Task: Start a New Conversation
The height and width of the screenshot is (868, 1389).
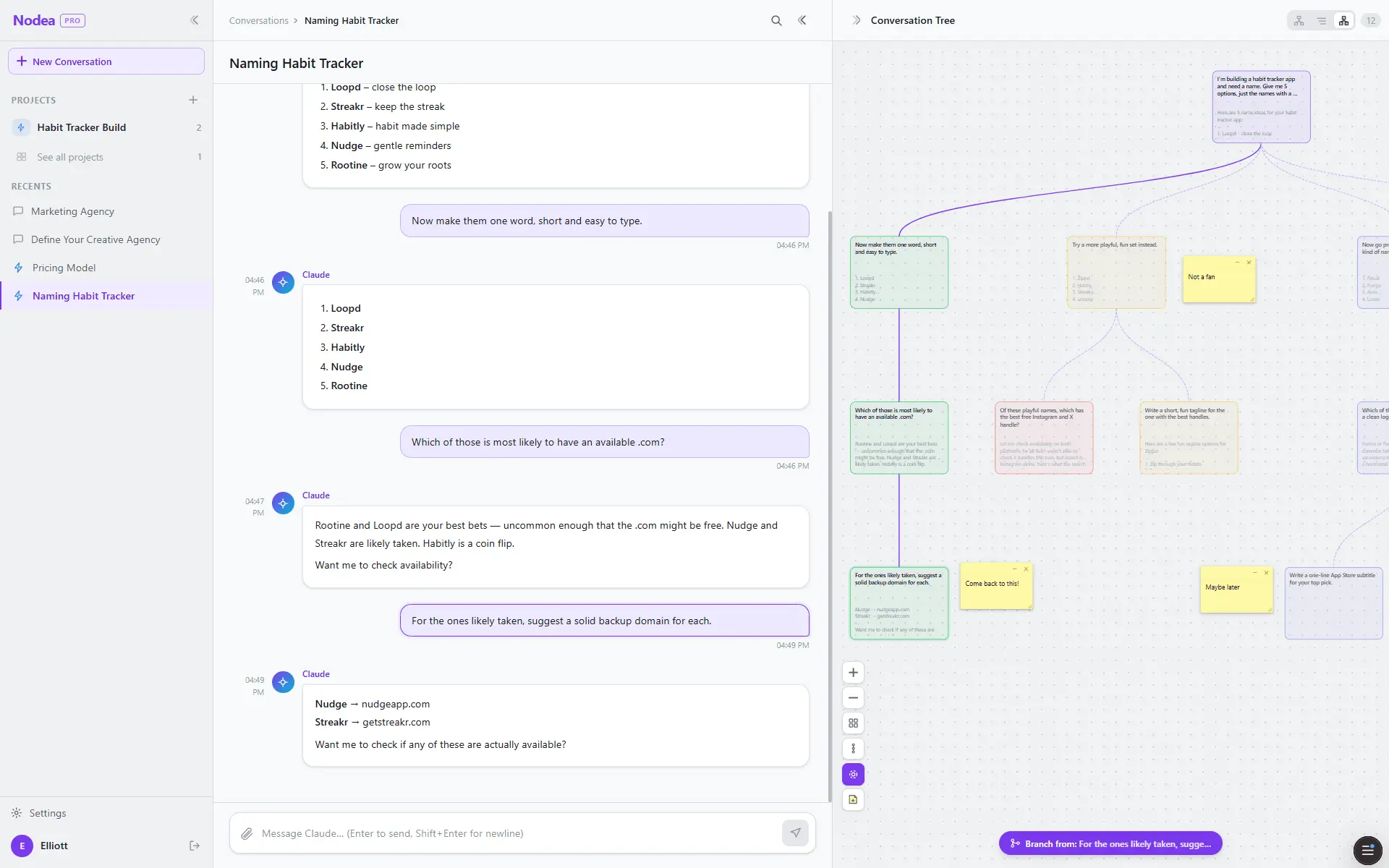Action: 106,61
